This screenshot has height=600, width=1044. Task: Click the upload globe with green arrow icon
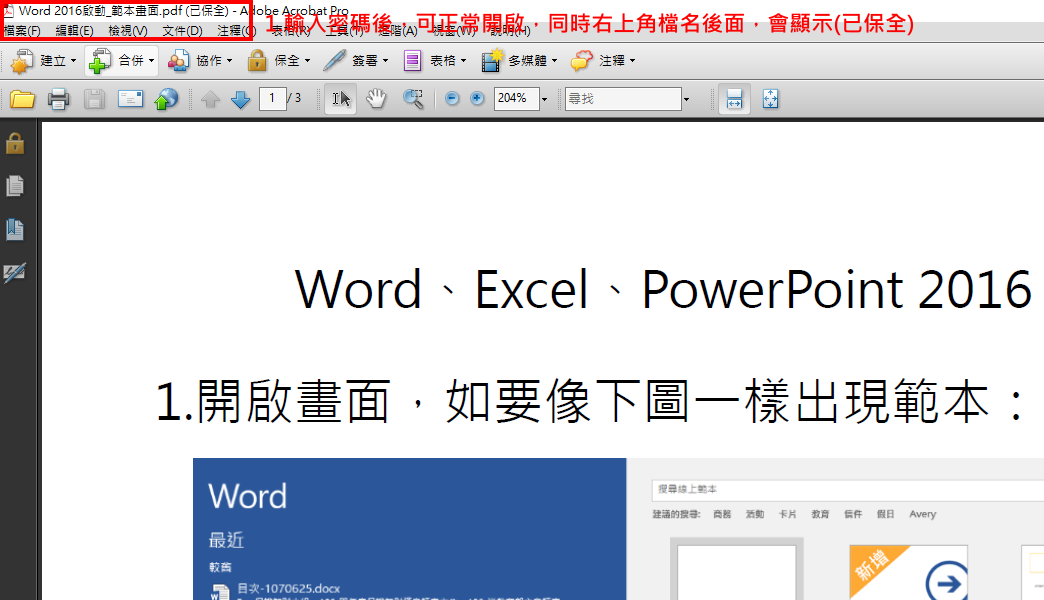coord(166,99)
